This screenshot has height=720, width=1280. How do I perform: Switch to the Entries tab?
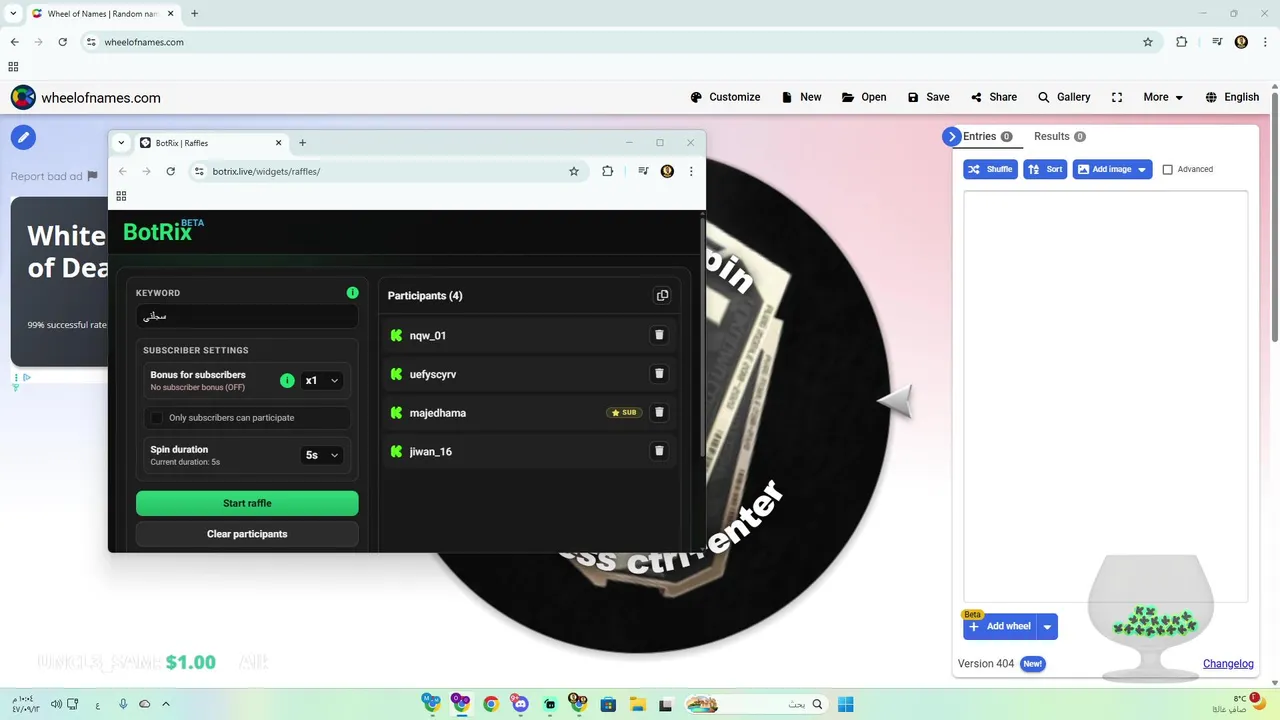tap(987, 136)
